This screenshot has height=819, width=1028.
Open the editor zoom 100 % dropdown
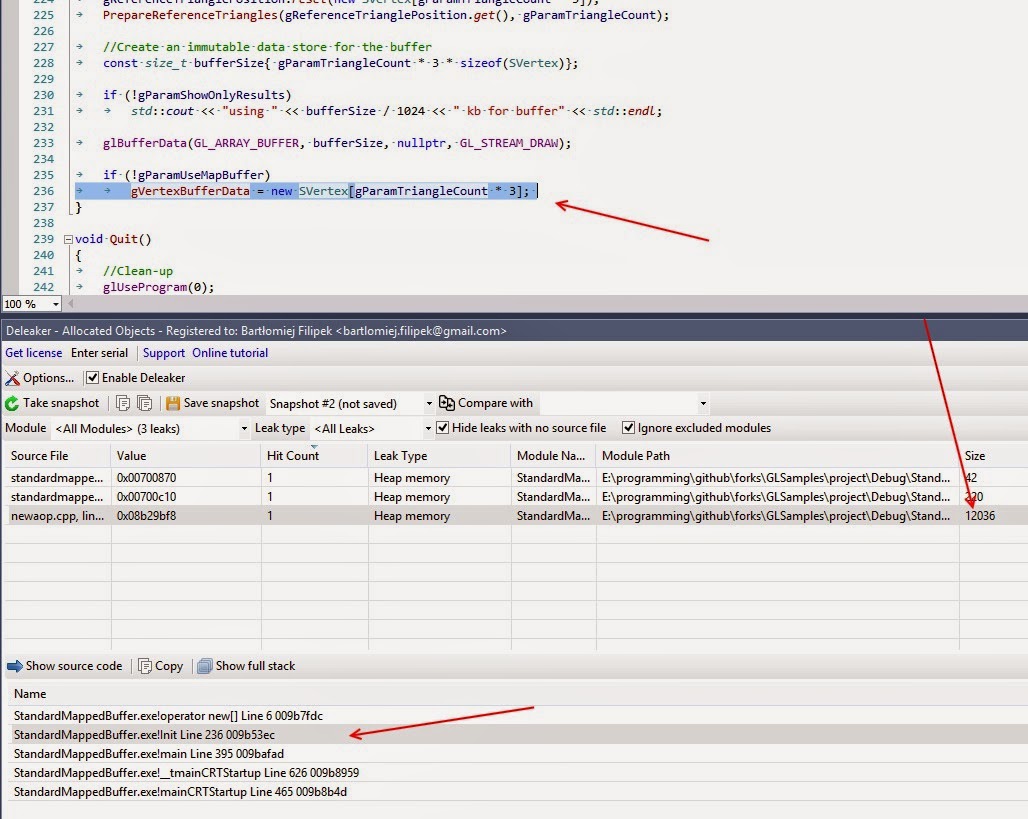click(x=55, y=304)
